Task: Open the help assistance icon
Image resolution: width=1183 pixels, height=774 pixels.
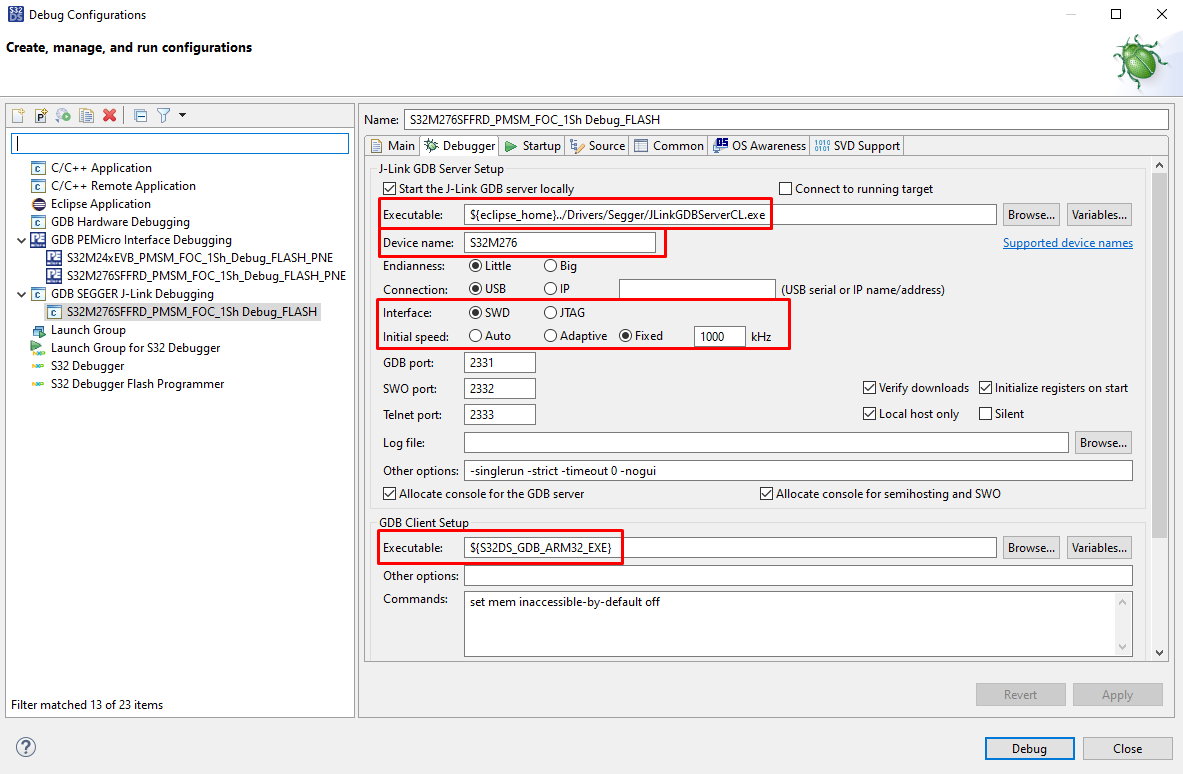Action: [25, 747]
